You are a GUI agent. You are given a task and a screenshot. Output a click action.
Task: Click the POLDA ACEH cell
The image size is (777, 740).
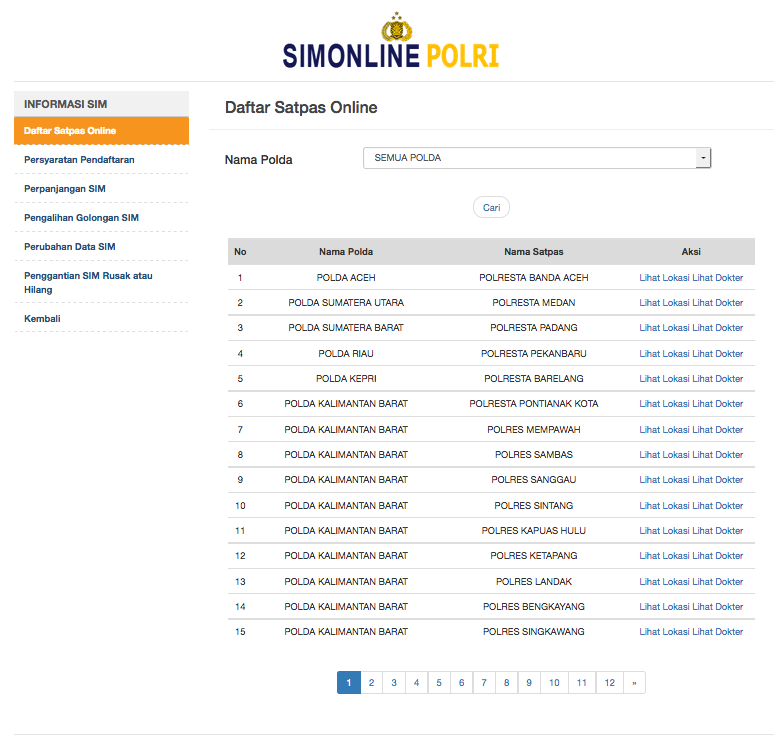point(346,278)
